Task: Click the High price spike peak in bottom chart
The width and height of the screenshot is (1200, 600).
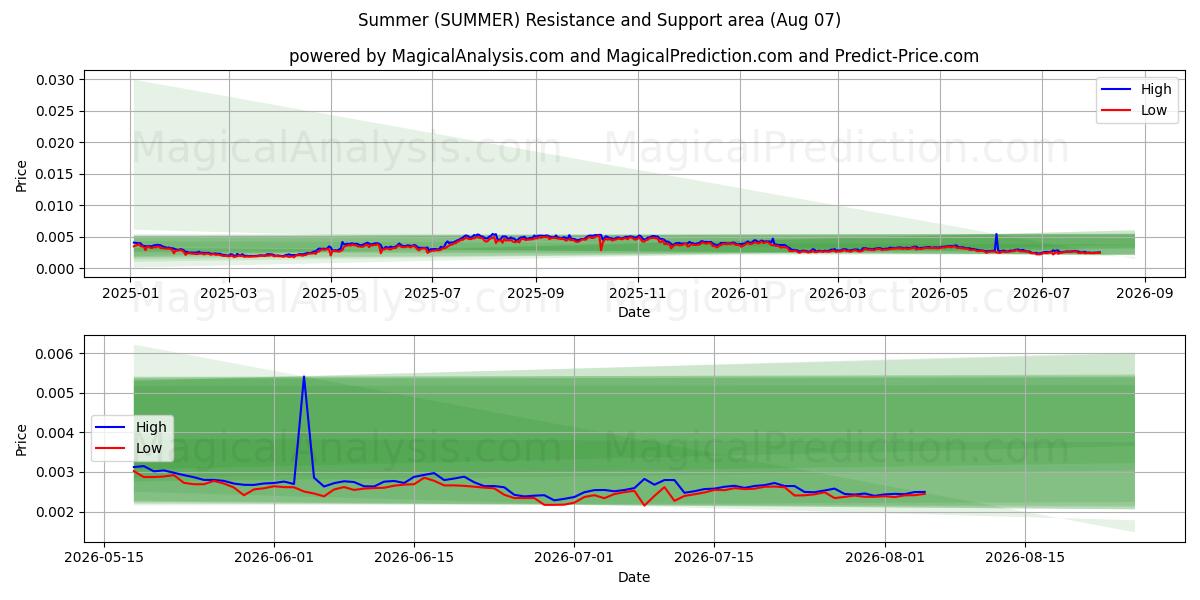Action: click(304, 377)
